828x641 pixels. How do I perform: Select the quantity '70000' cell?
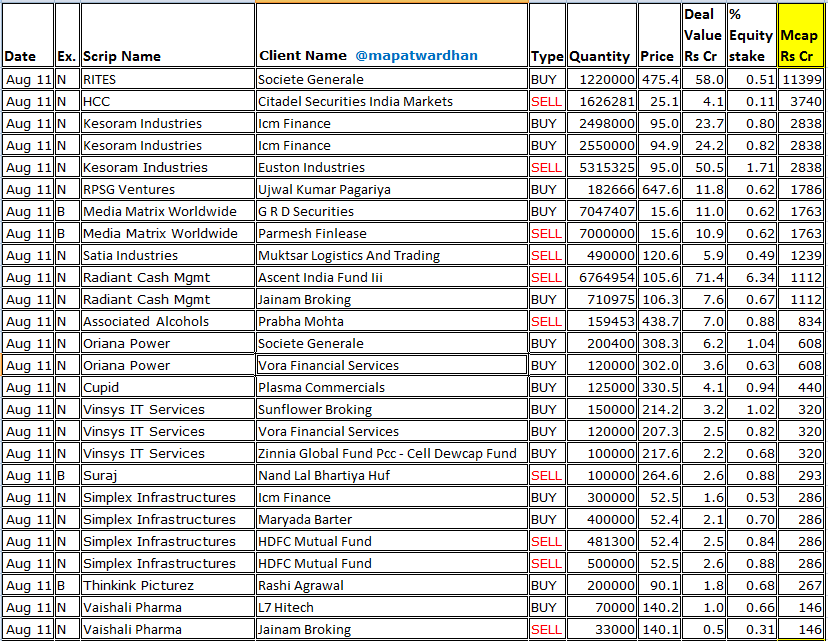(x=601, y=608)
